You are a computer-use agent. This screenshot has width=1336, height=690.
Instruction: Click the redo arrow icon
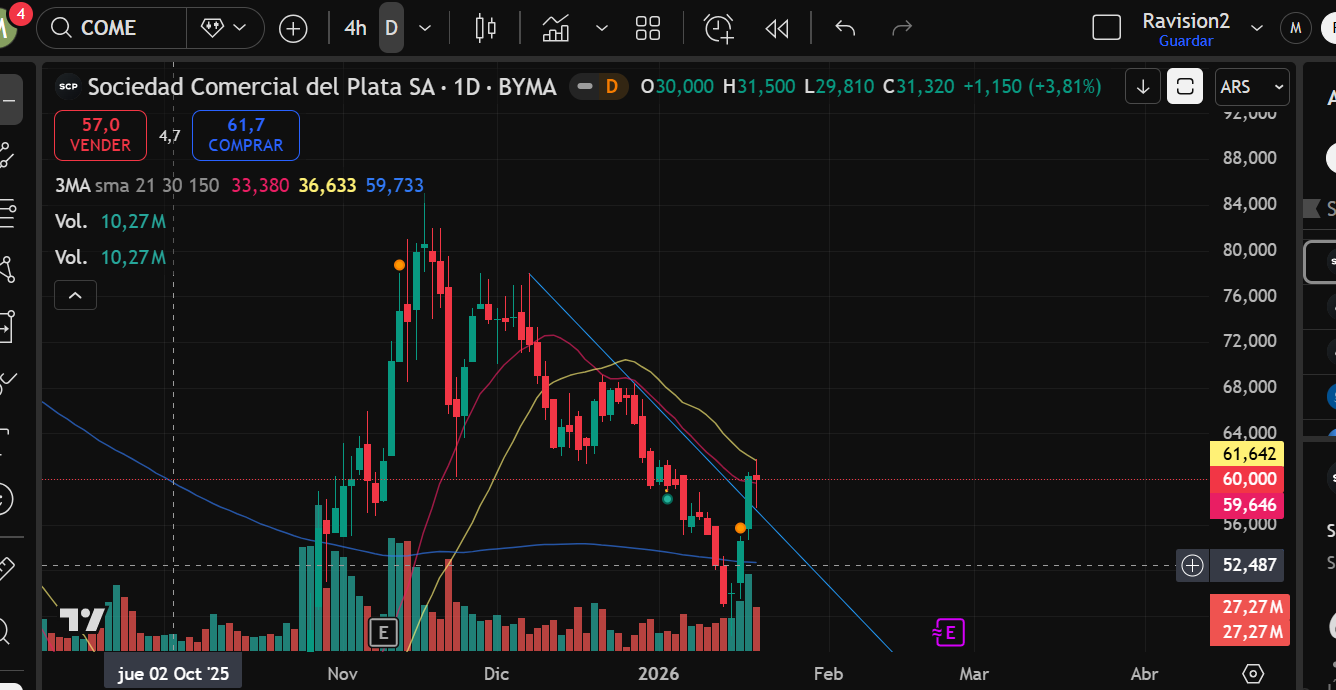point(901,27)
